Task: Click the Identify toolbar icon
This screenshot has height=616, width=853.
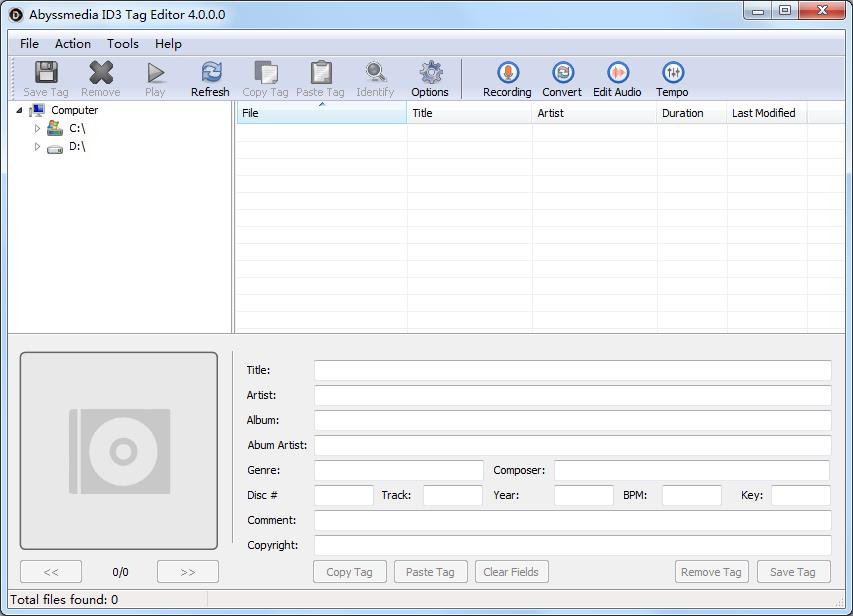Action: click(x=375, y=79)
